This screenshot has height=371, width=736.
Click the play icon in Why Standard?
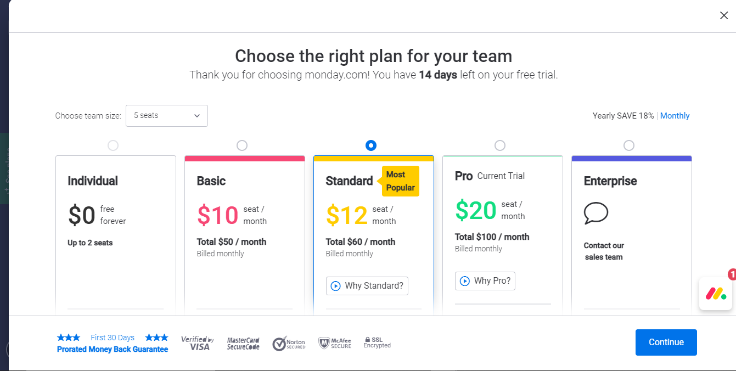[x=335, y=286]
